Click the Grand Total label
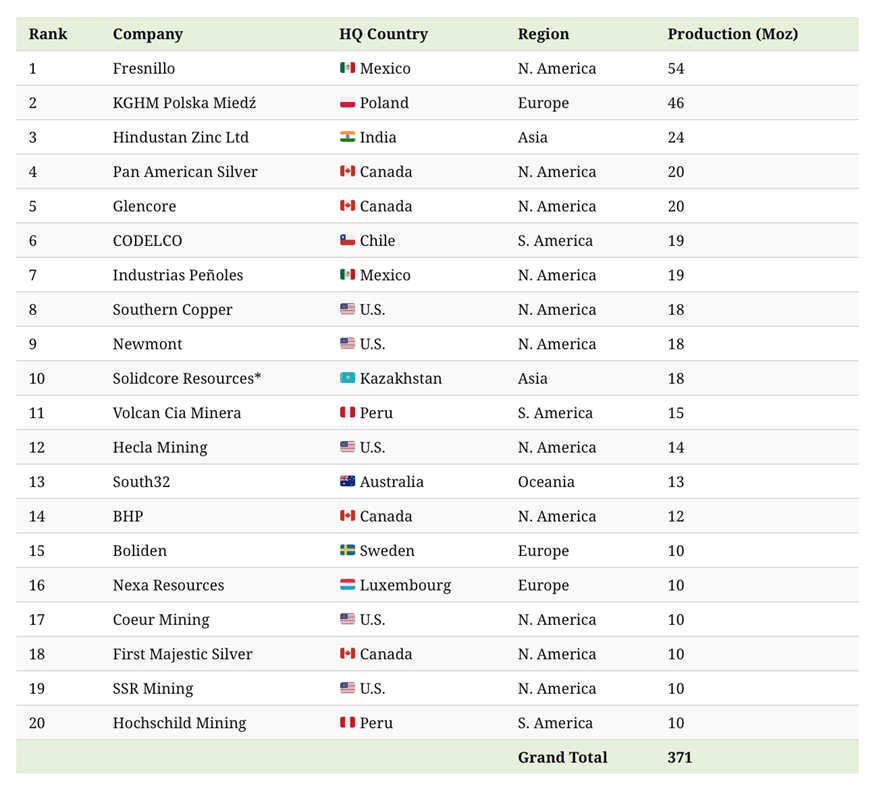877x789 pixels. [x=562, y=757]
